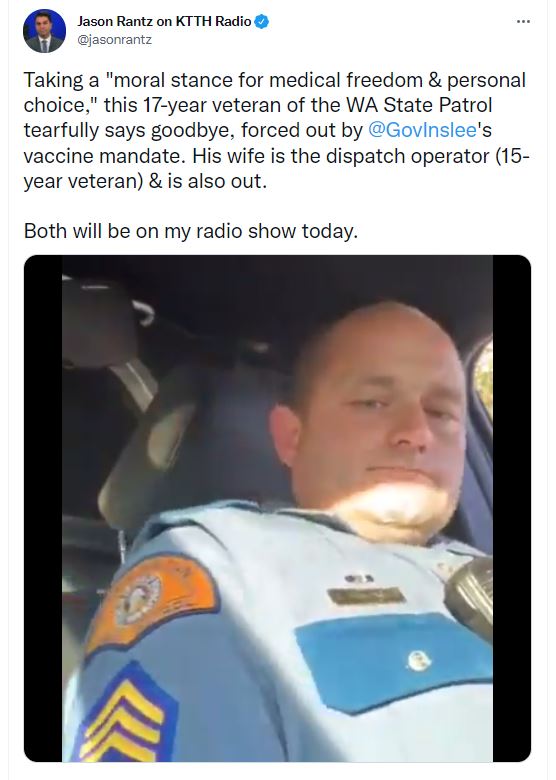Click the right black letterbox bar of the video
This screenshot has height=780, width=556.
point(512,508)
